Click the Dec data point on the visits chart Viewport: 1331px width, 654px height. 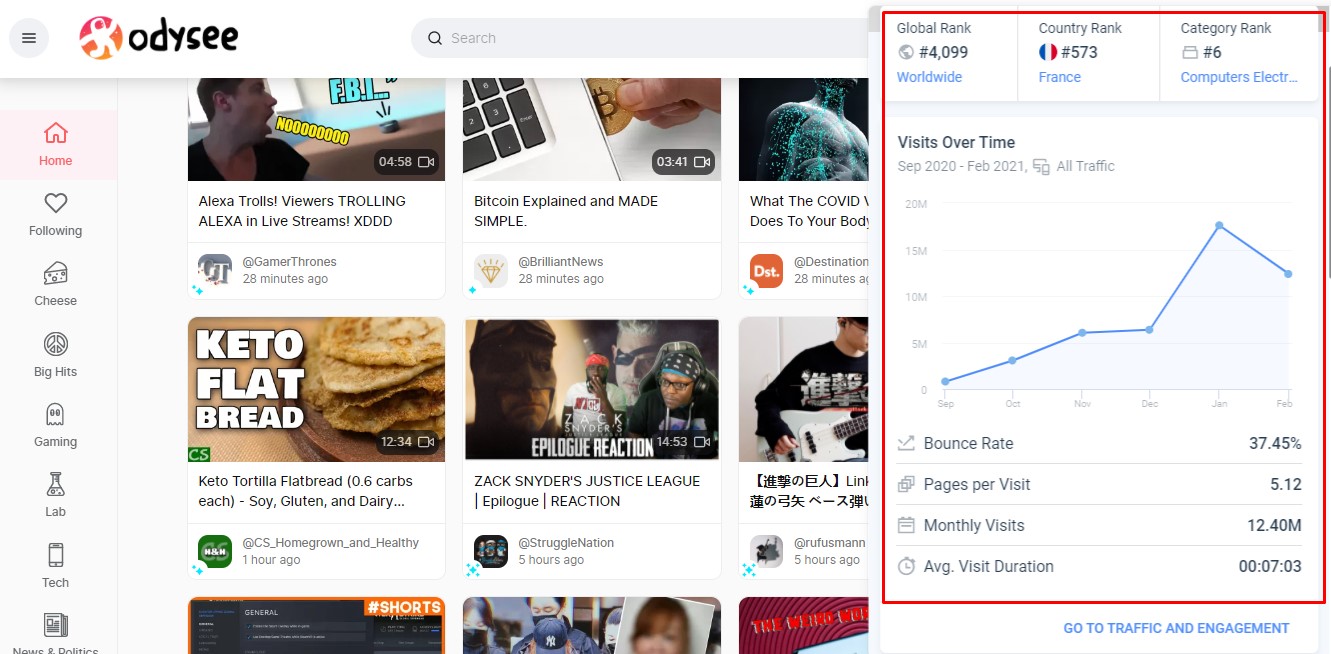(x=1150, y=329)
